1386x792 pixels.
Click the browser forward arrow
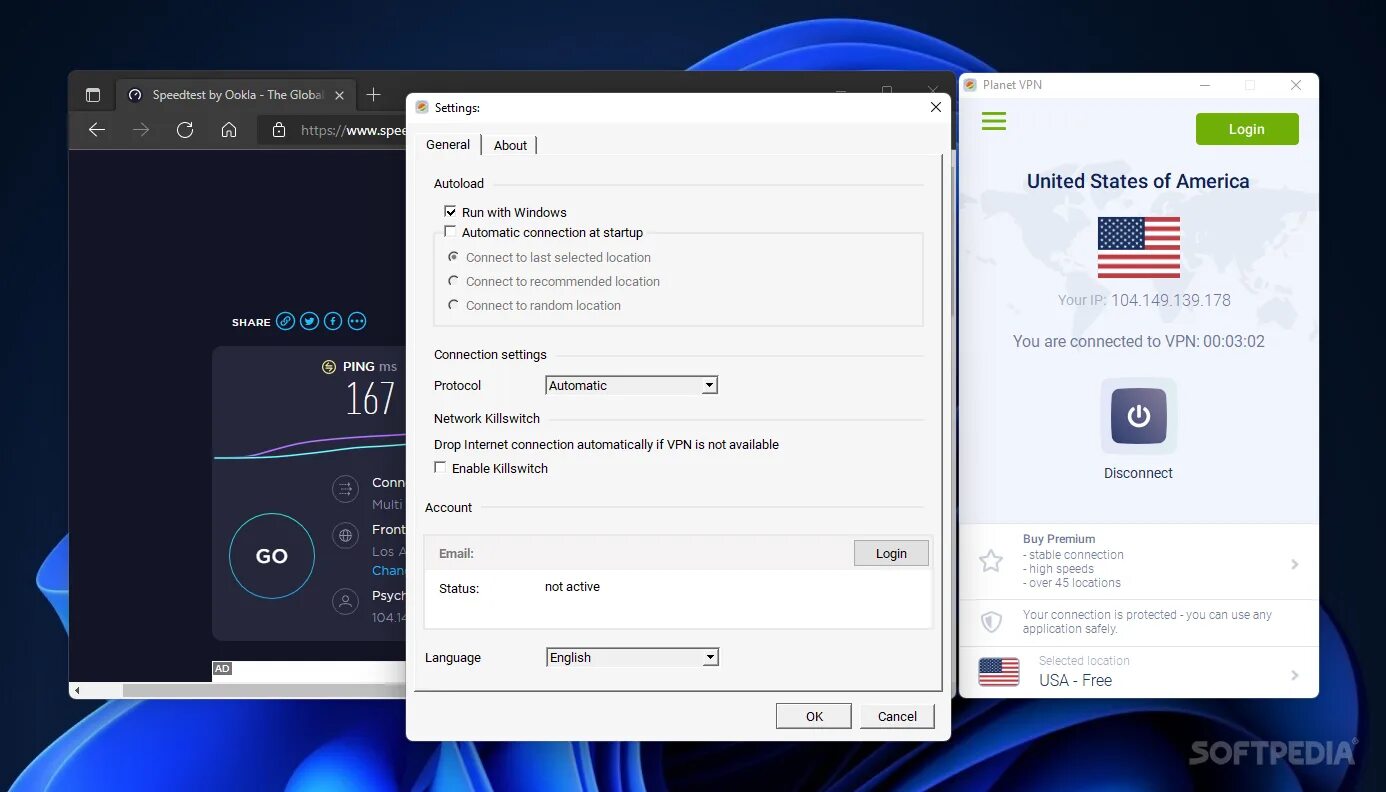point(141,130)
